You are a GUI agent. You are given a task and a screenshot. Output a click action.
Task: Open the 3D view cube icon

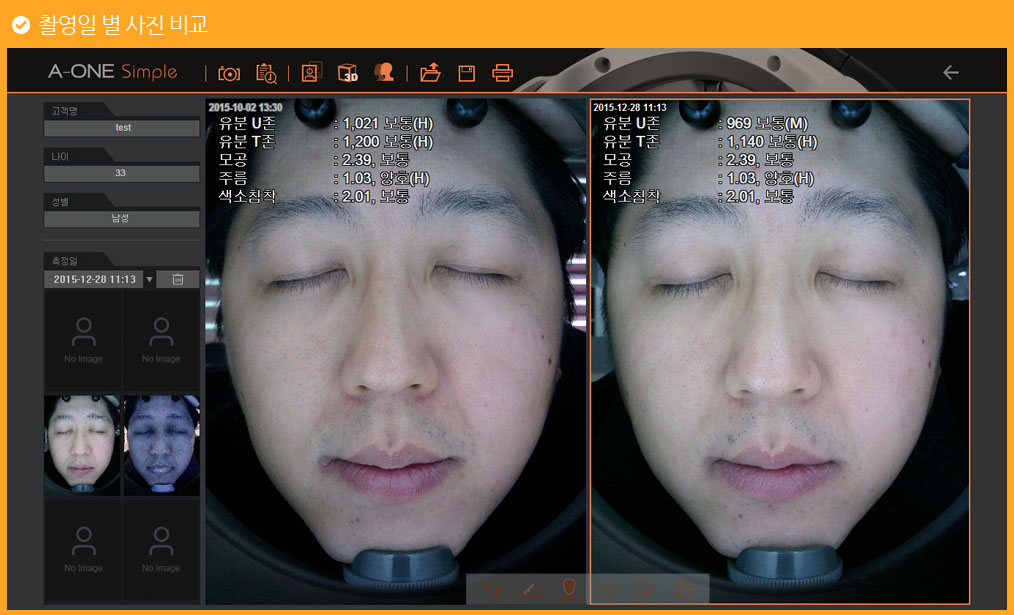(348, 72)
